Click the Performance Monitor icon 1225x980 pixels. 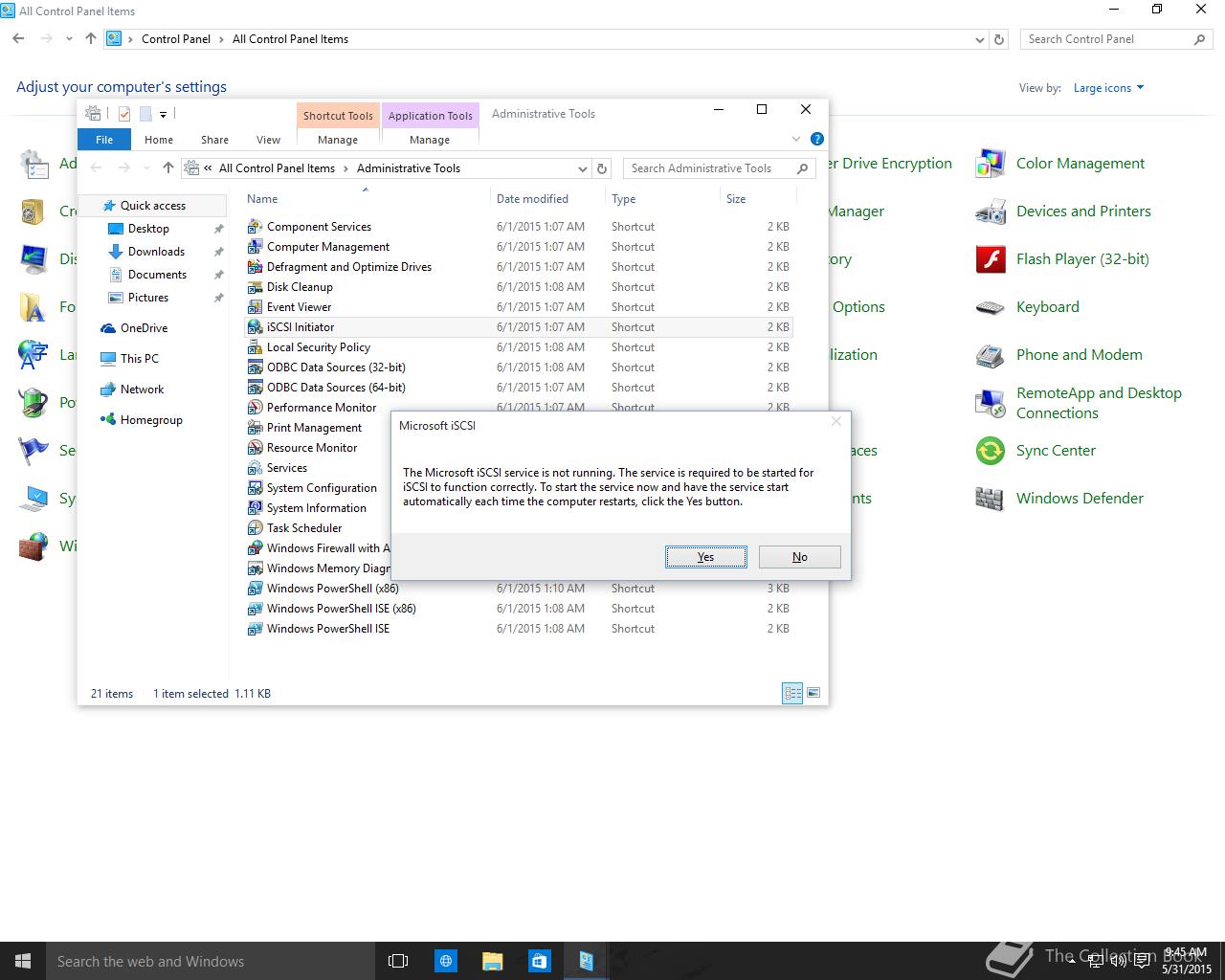255,408
